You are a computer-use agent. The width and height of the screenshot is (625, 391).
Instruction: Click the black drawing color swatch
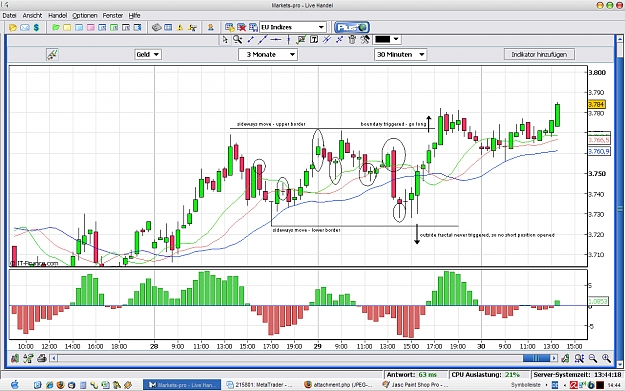382,39
